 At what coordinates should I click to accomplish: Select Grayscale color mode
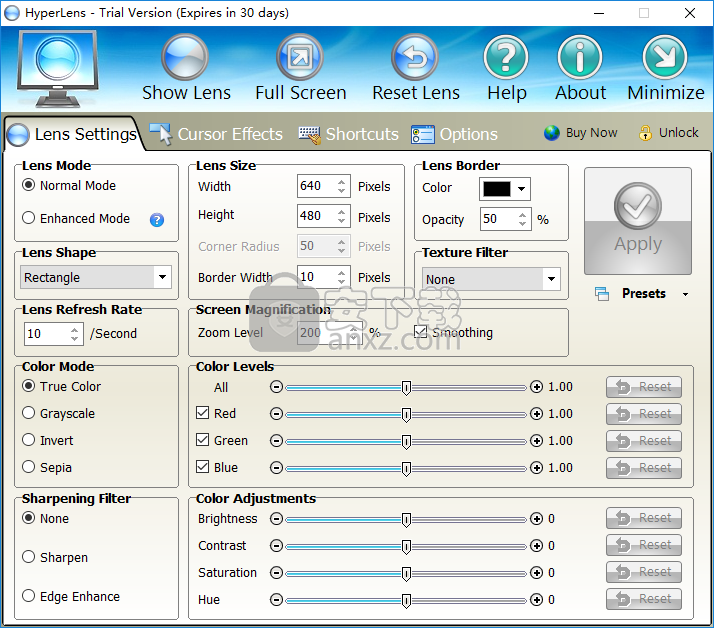(x=28, y=413)
